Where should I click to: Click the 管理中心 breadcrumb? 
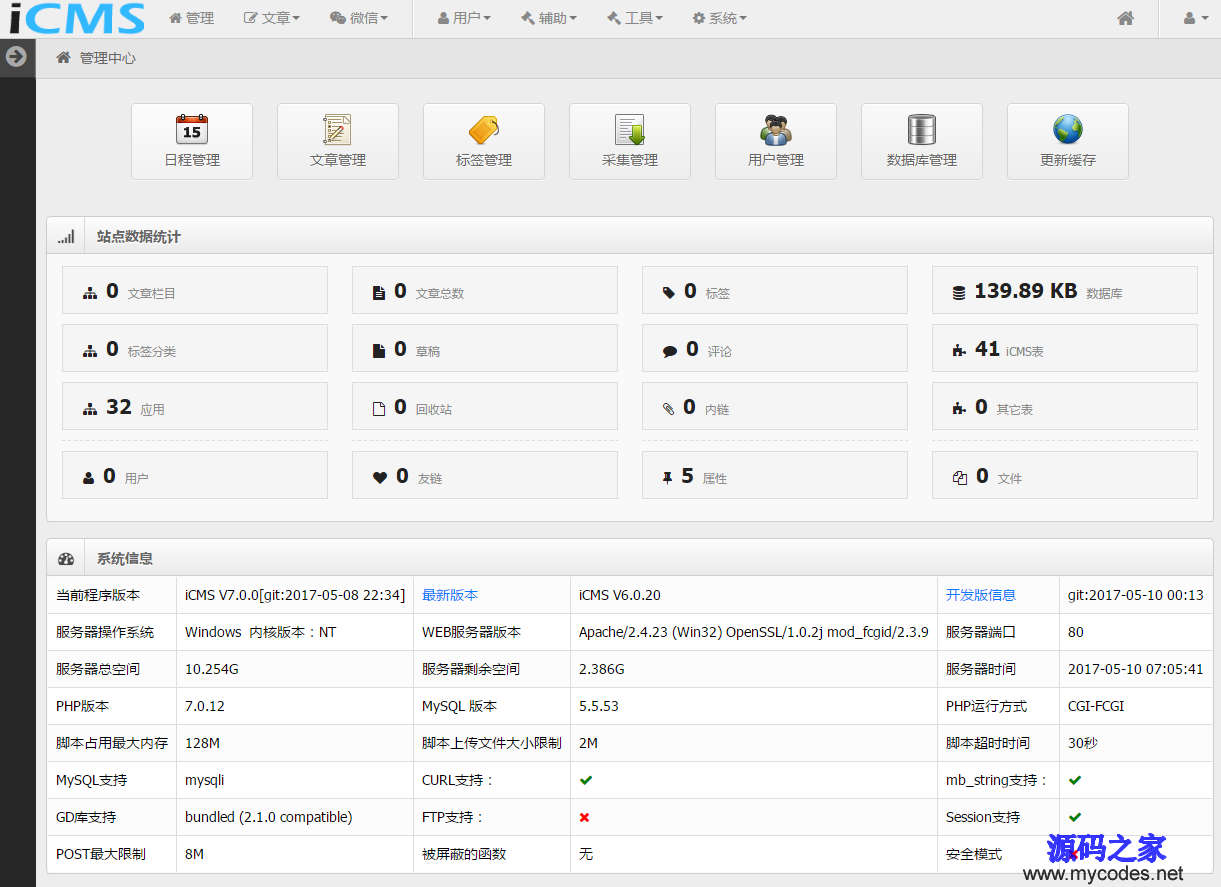click(x=108, y=58)
